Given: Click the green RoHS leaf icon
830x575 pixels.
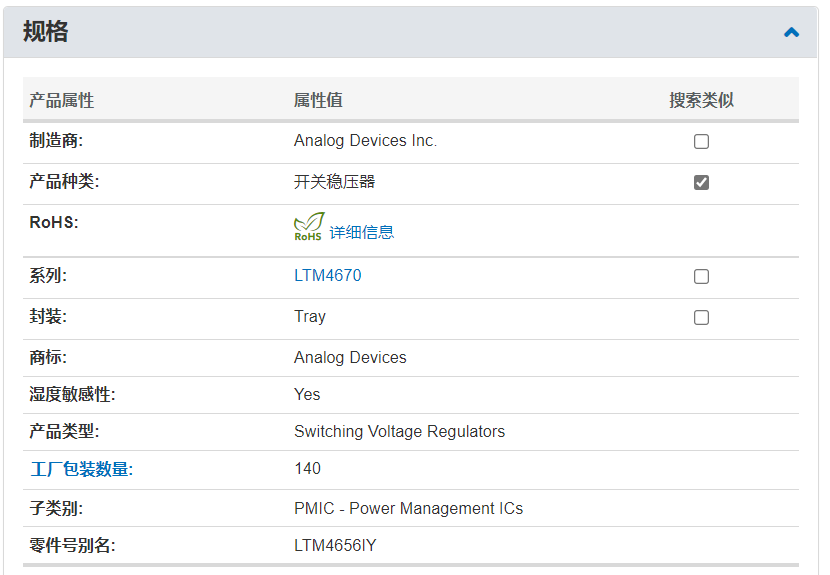Looking at the screenshot, I should [x=308, y=227].
